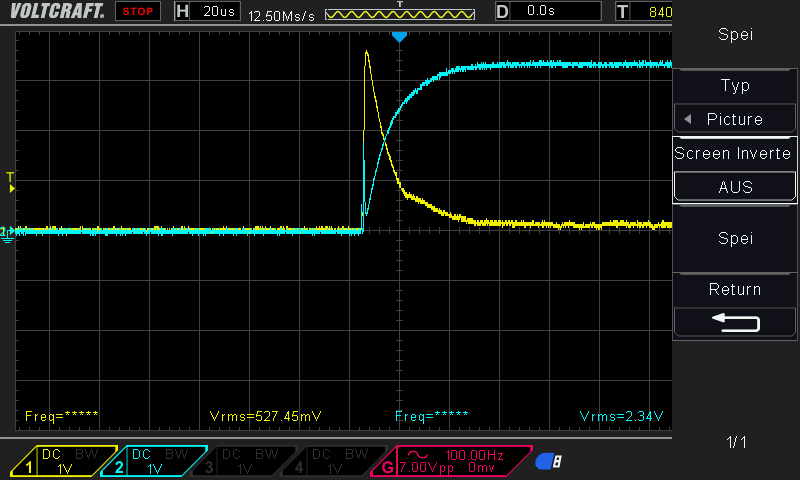Open the generator G 100.00Hz tab

(452, 461)
